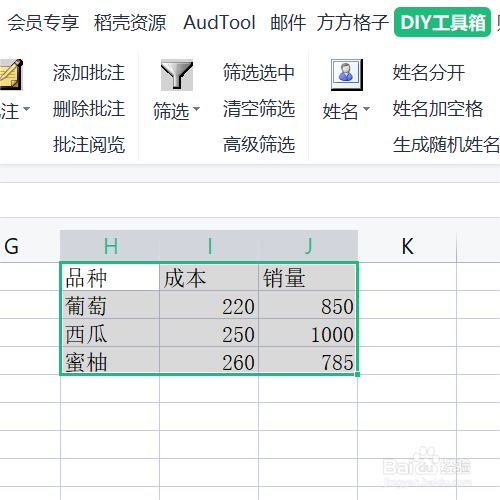The image size is (500, 500).
Task: Click the cell containing 蜜柚
Action: [x=110, y=360]
